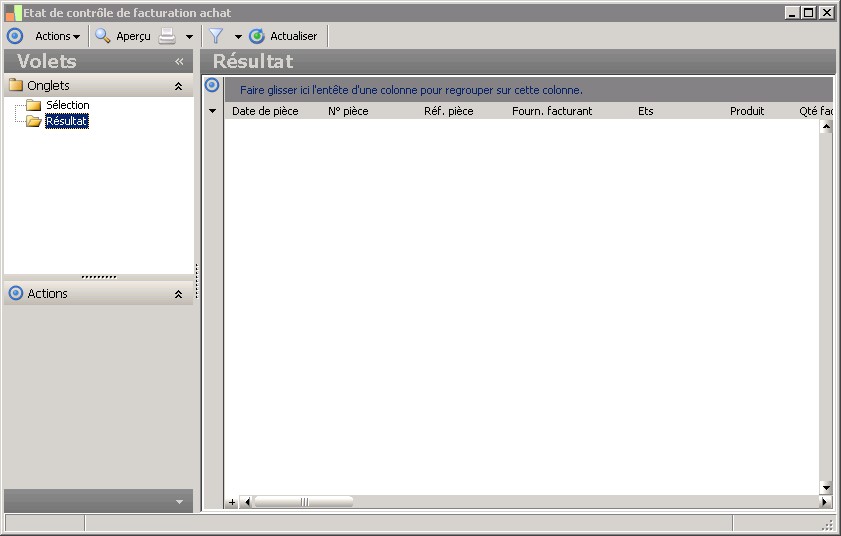Click the Onglets folder icon
This screenshot has width=841, height=536.
coord(16,85)
